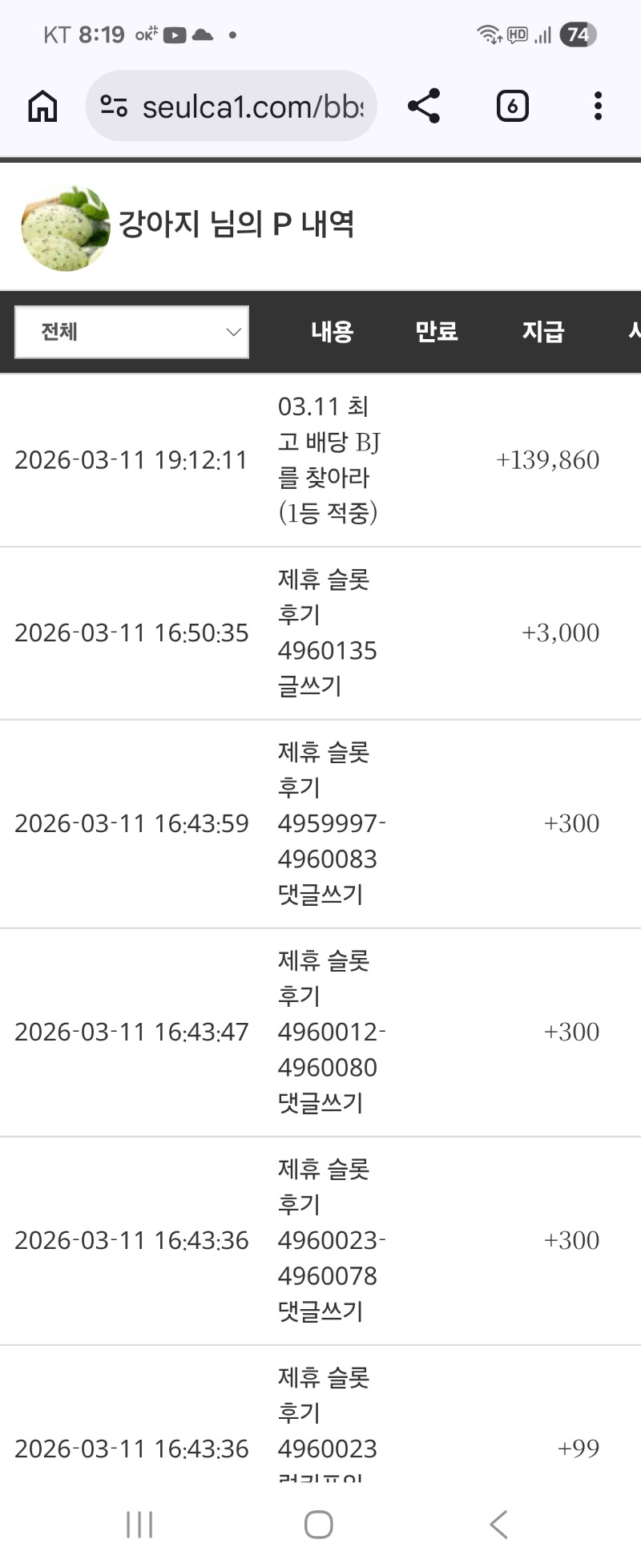Screen dimensions: 641x1568
Task: Tap the share icon
Action: pyautogui.click(x=424, y=106)
